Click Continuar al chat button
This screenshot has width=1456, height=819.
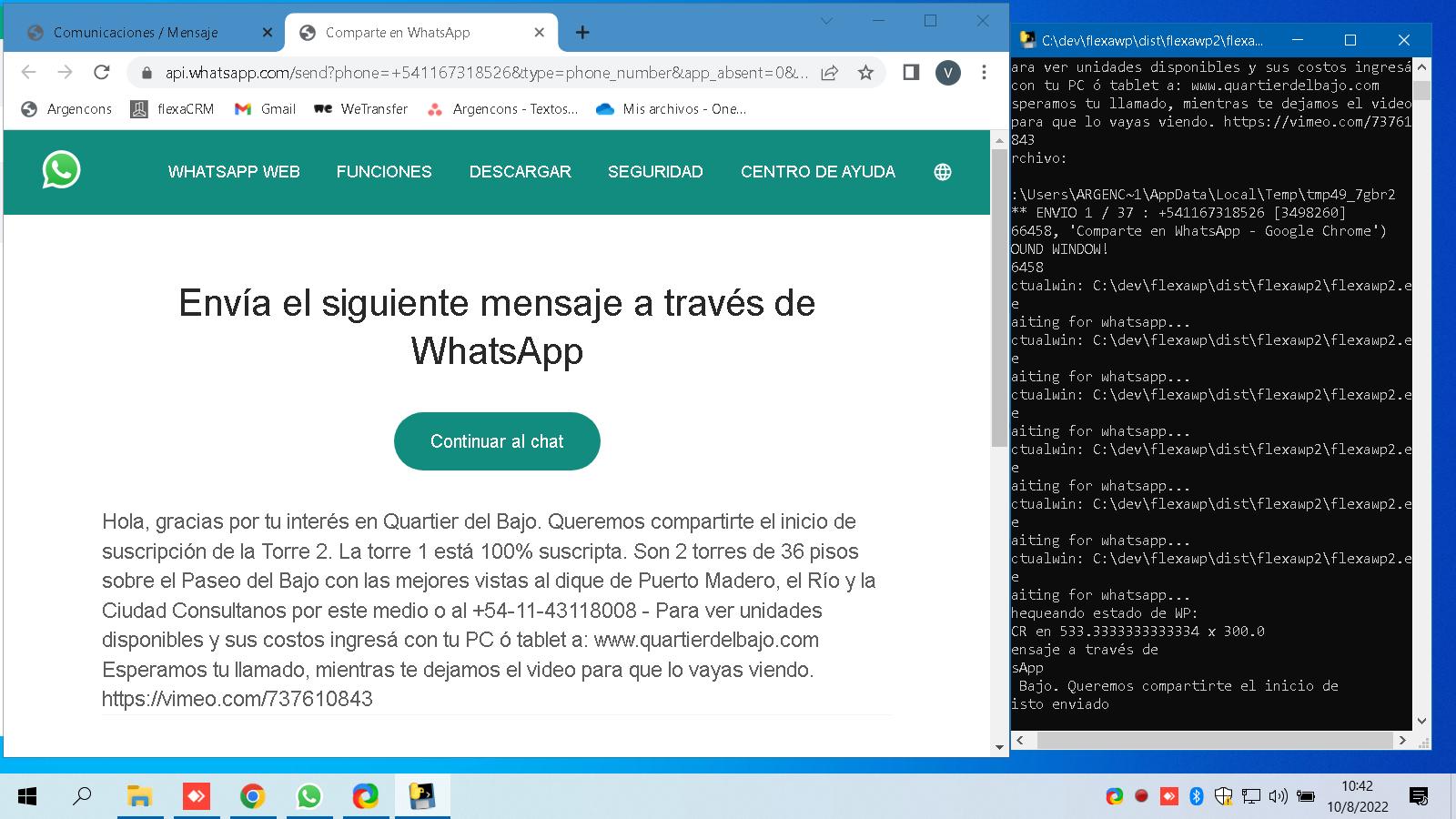click(x=497, y=441)
